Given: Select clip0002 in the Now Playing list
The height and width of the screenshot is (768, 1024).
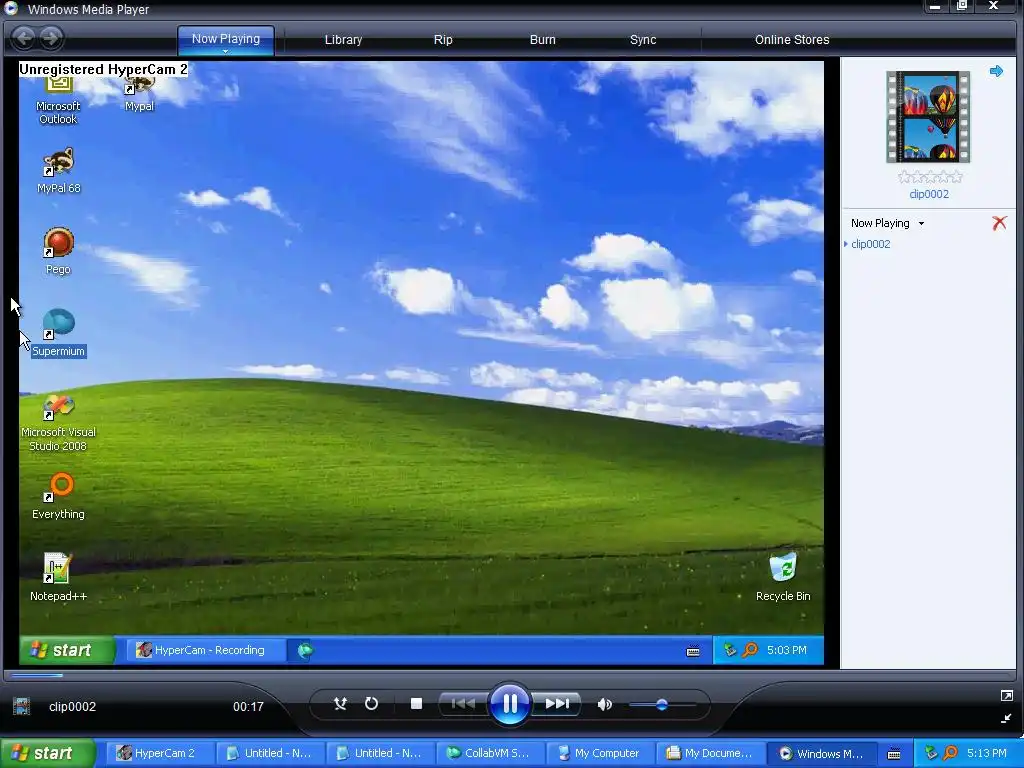Looking at the screenshot, I should (871, 244).
